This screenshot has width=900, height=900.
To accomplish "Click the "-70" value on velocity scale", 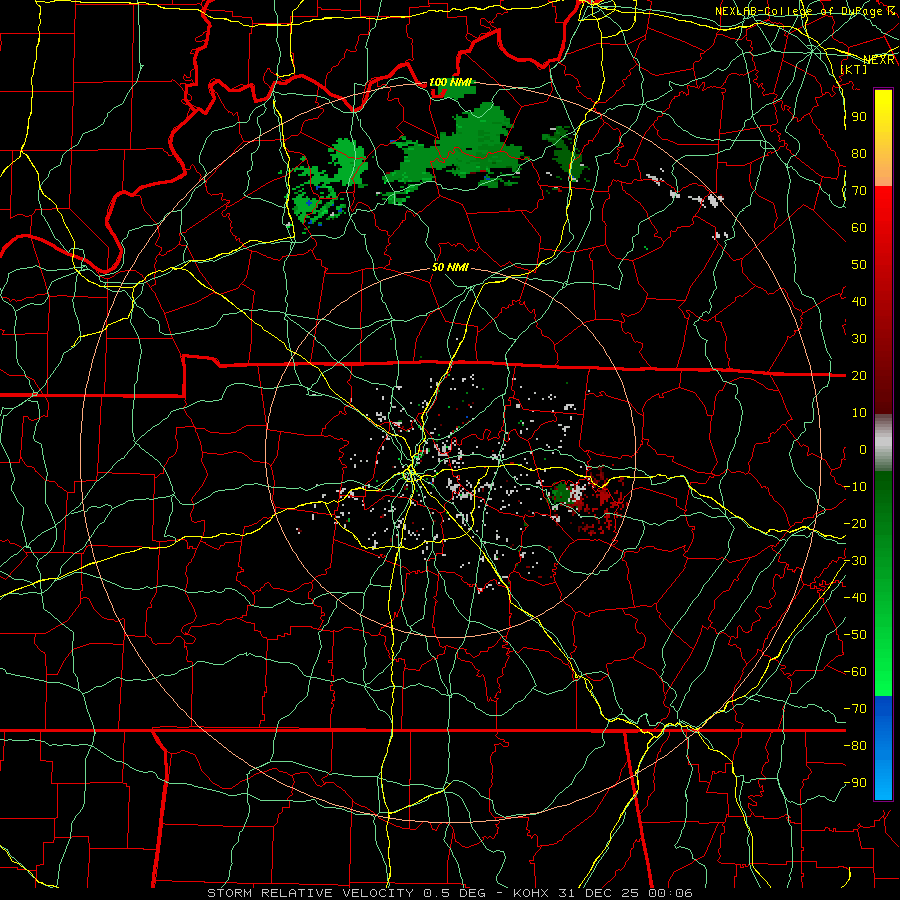I will click(x=855, y=709).
